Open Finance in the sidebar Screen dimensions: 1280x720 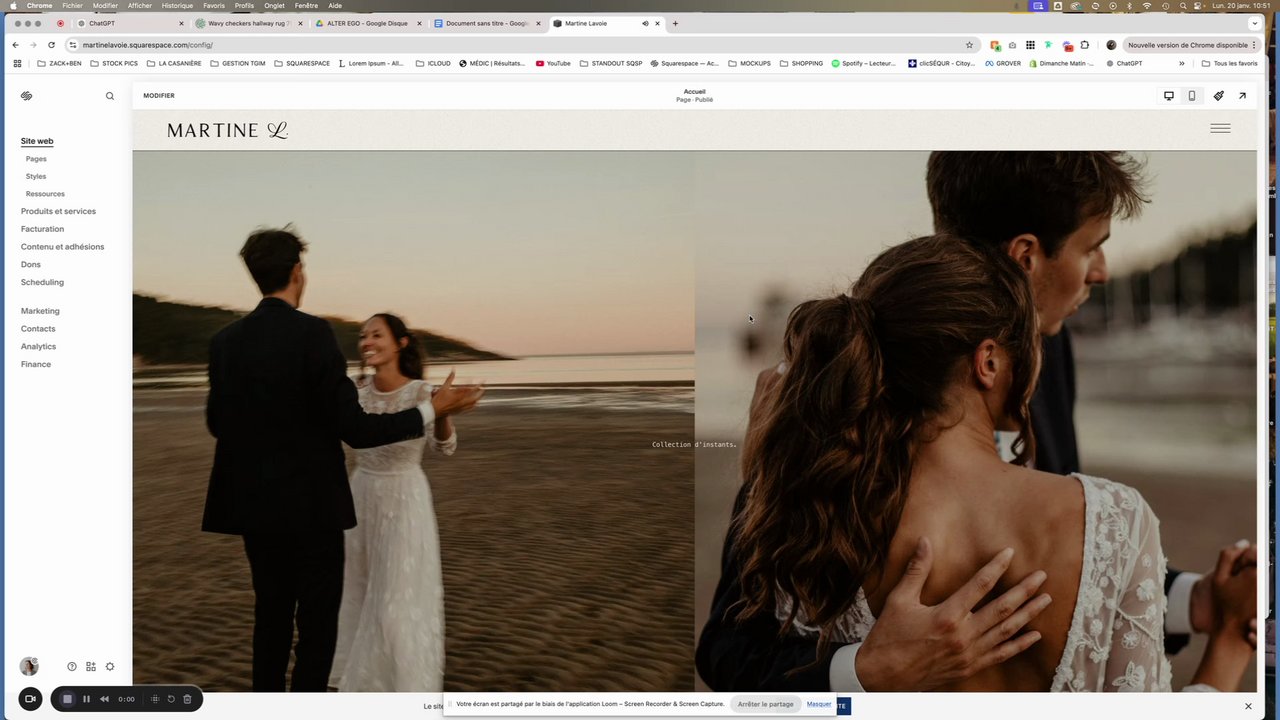[36, 364]
